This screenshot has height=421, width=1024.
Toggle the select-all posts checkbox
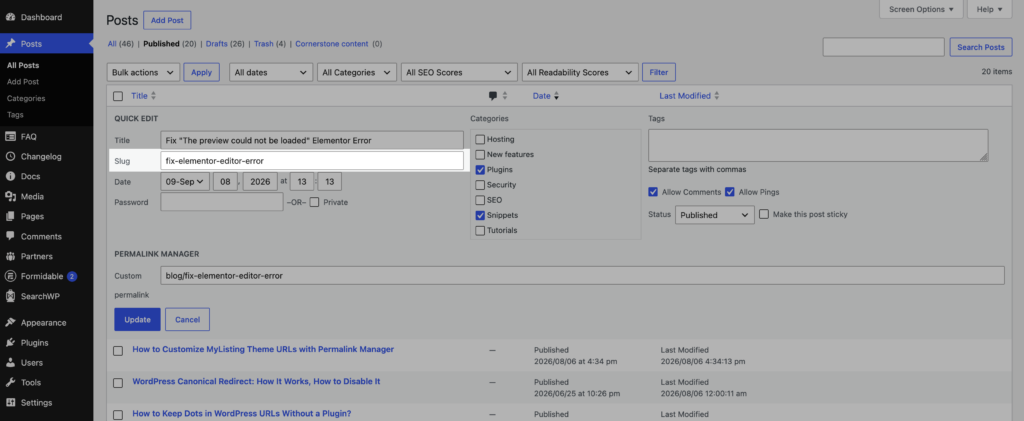pyautogui.click(x=118, y=96)
